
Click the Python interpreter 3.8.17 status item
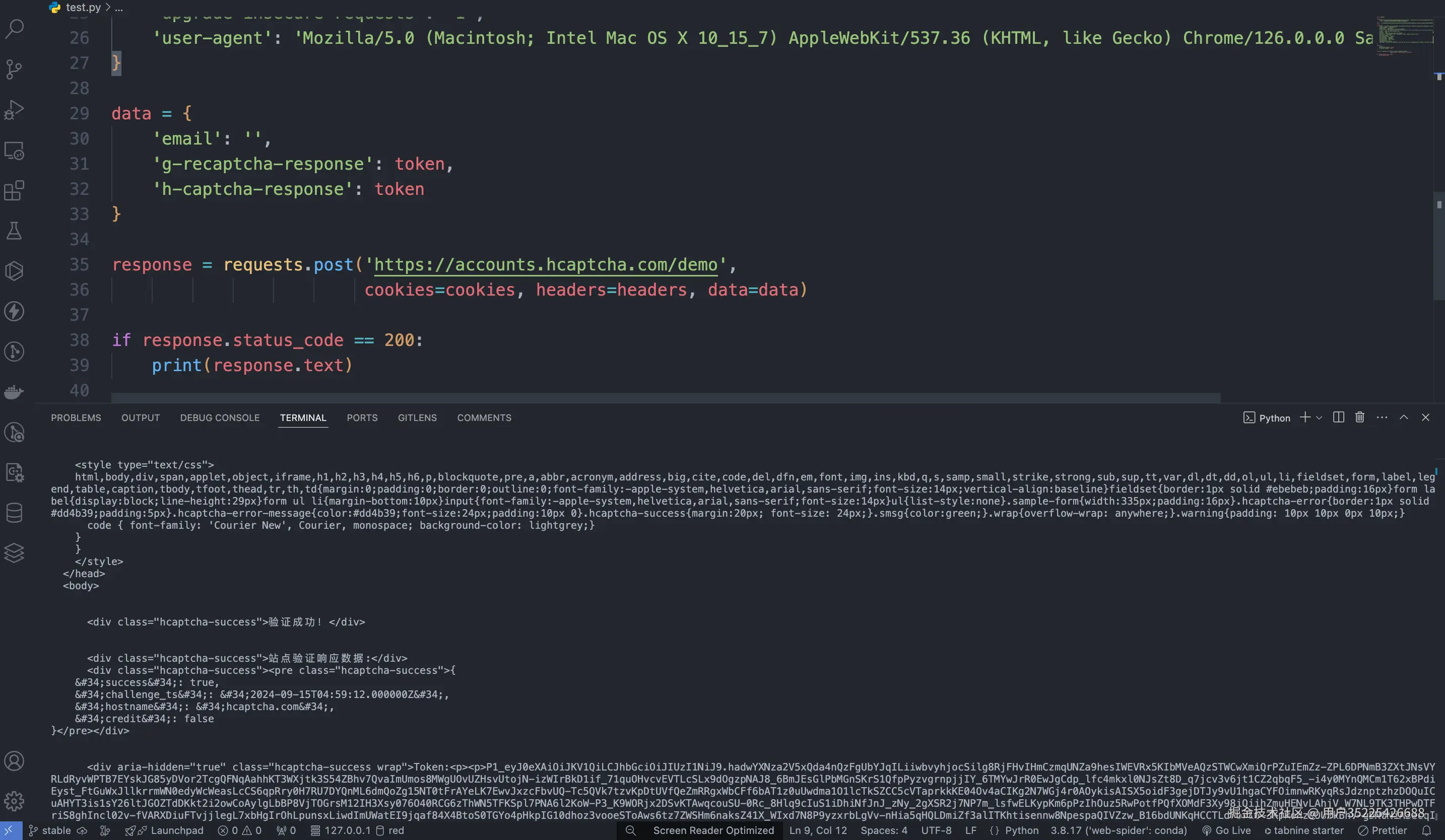pyautogui.click(x=1118, y=830)
